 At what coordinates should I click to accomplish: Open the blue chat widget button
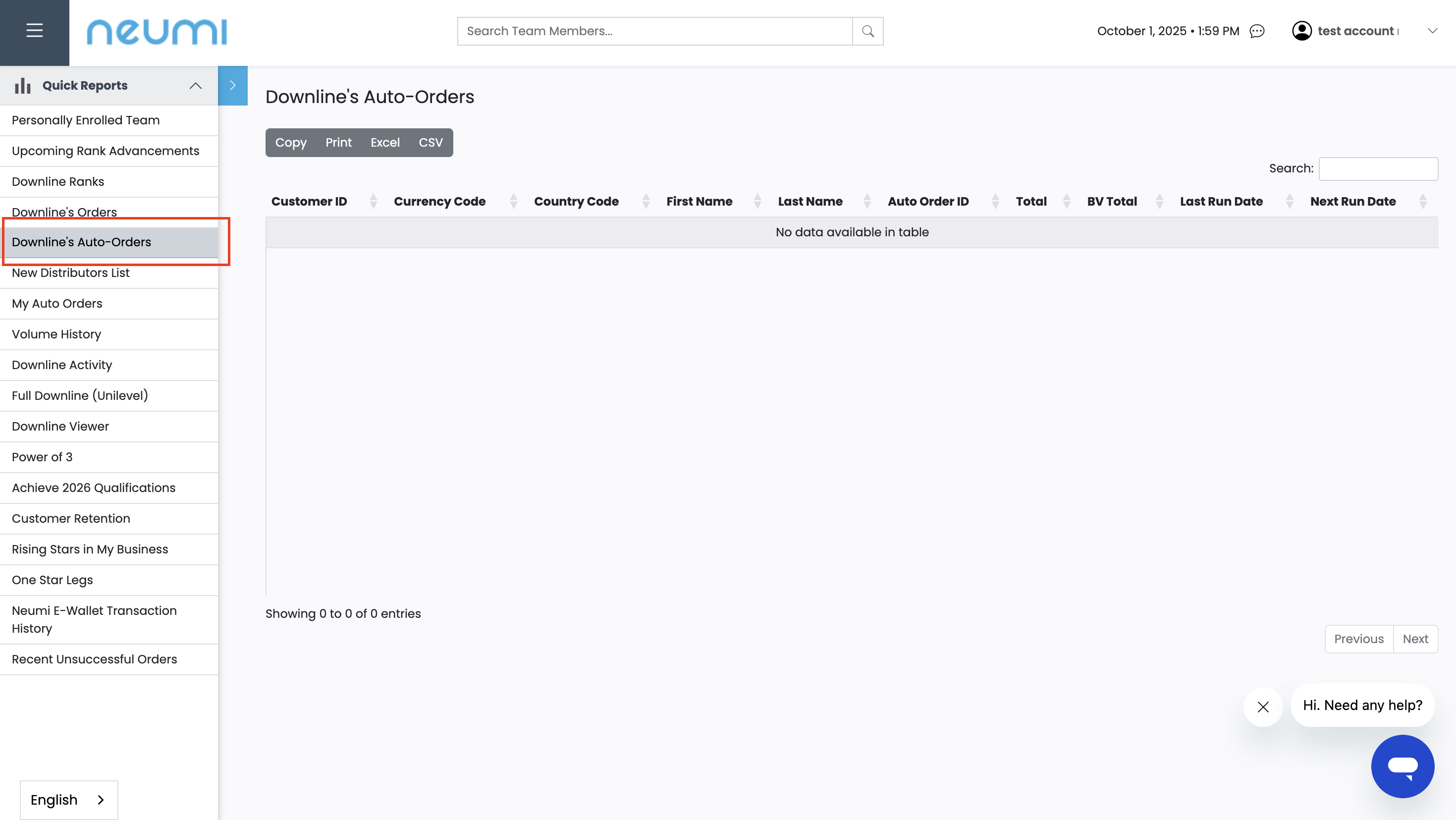pyautogui.click(x=1402, y=766)
